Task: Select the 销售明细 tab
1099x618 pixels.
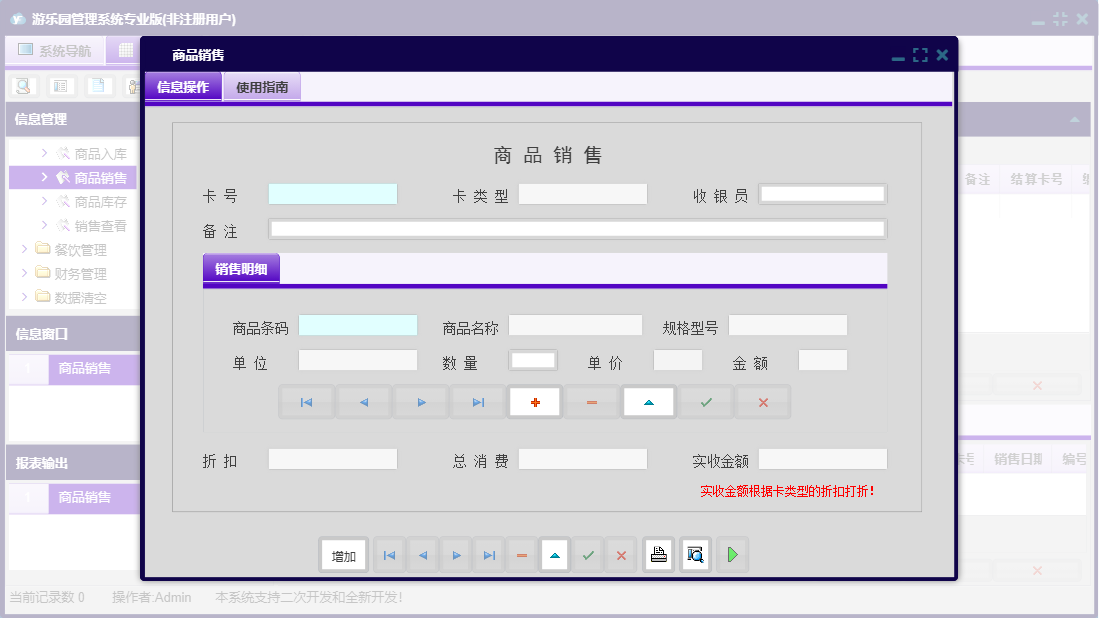Action: [241, 268]
